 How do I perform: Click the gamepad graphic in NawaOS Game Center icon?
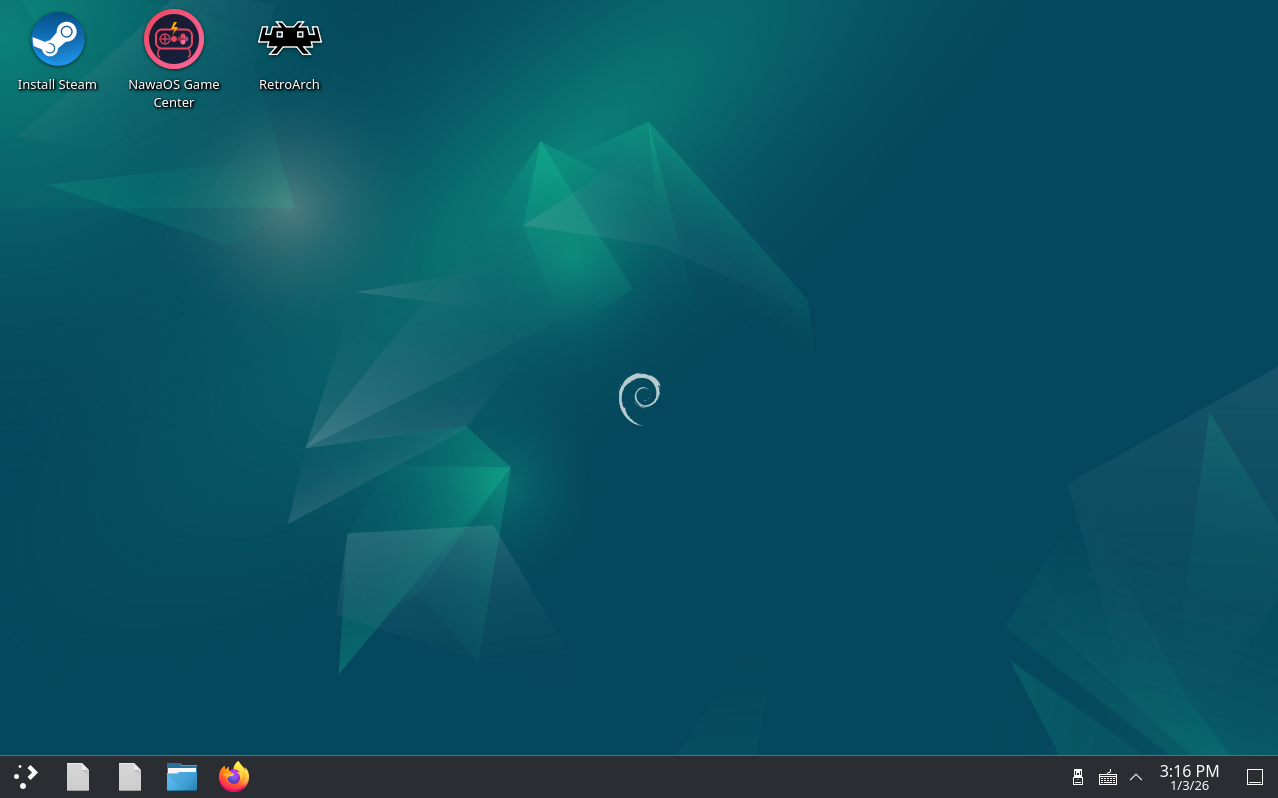click(x=173, y=38)
